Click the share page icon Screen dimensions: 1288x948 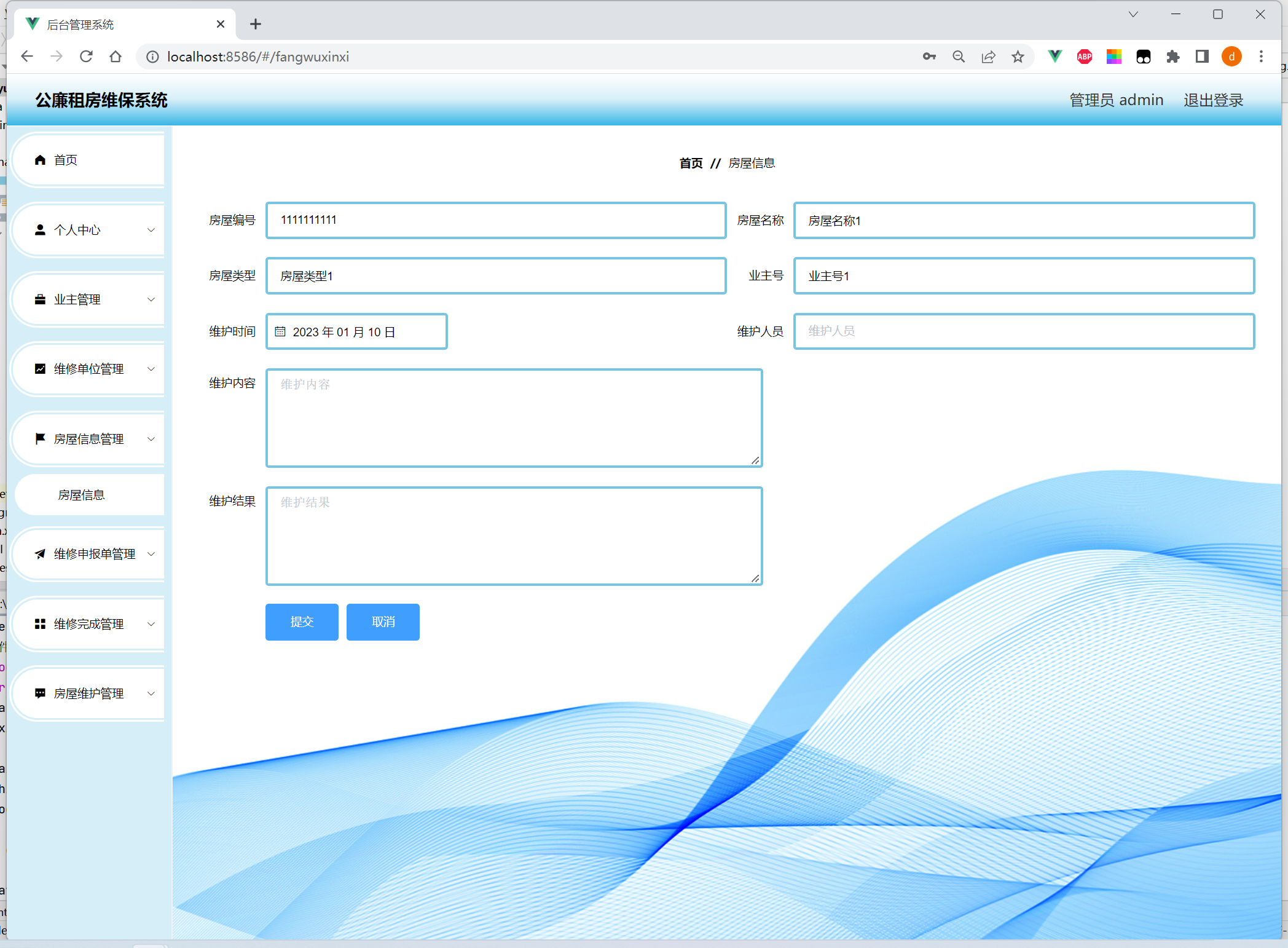988,57
